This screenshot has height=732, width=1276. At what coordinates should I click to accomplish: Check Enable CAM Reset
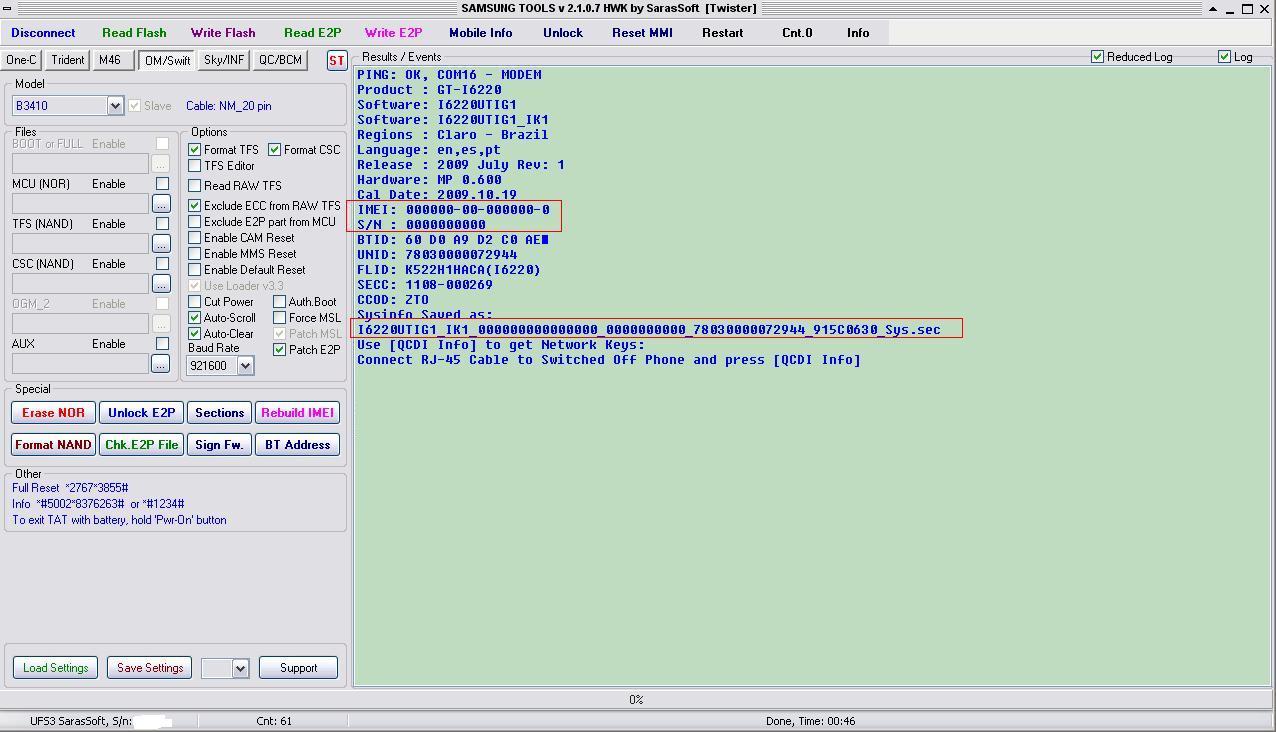pyautogui.click(x=195, y=238)
